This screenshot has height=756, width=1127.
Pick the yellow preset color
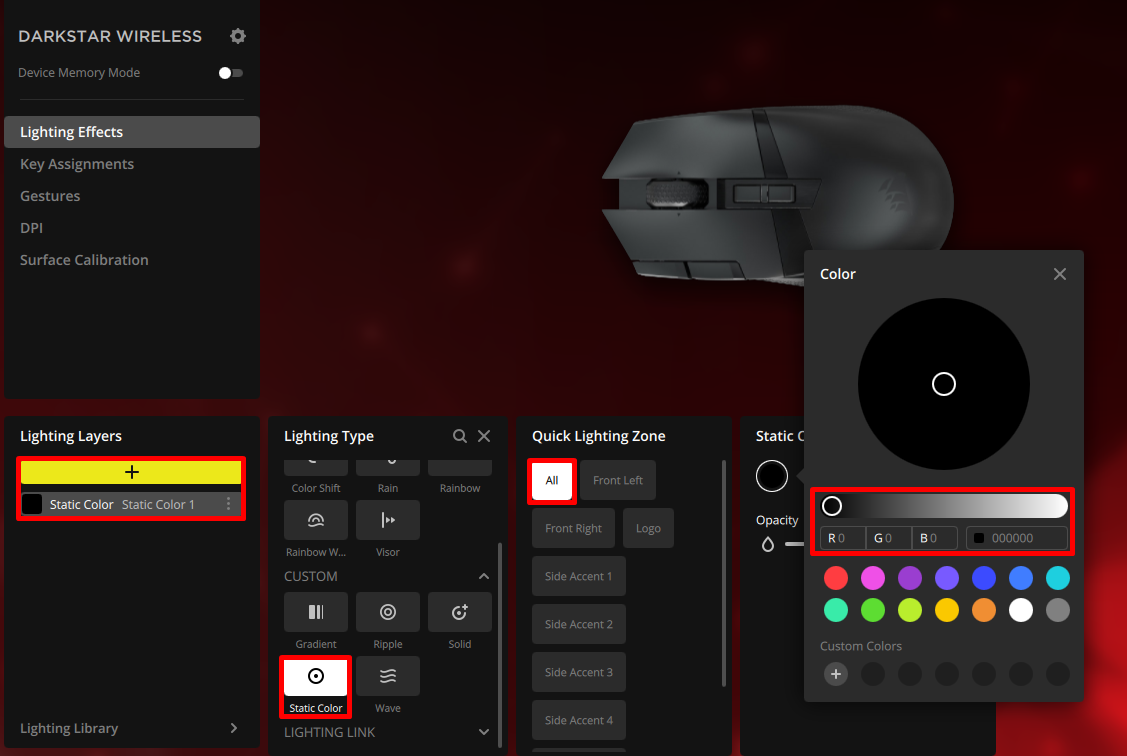click(947, 610)
